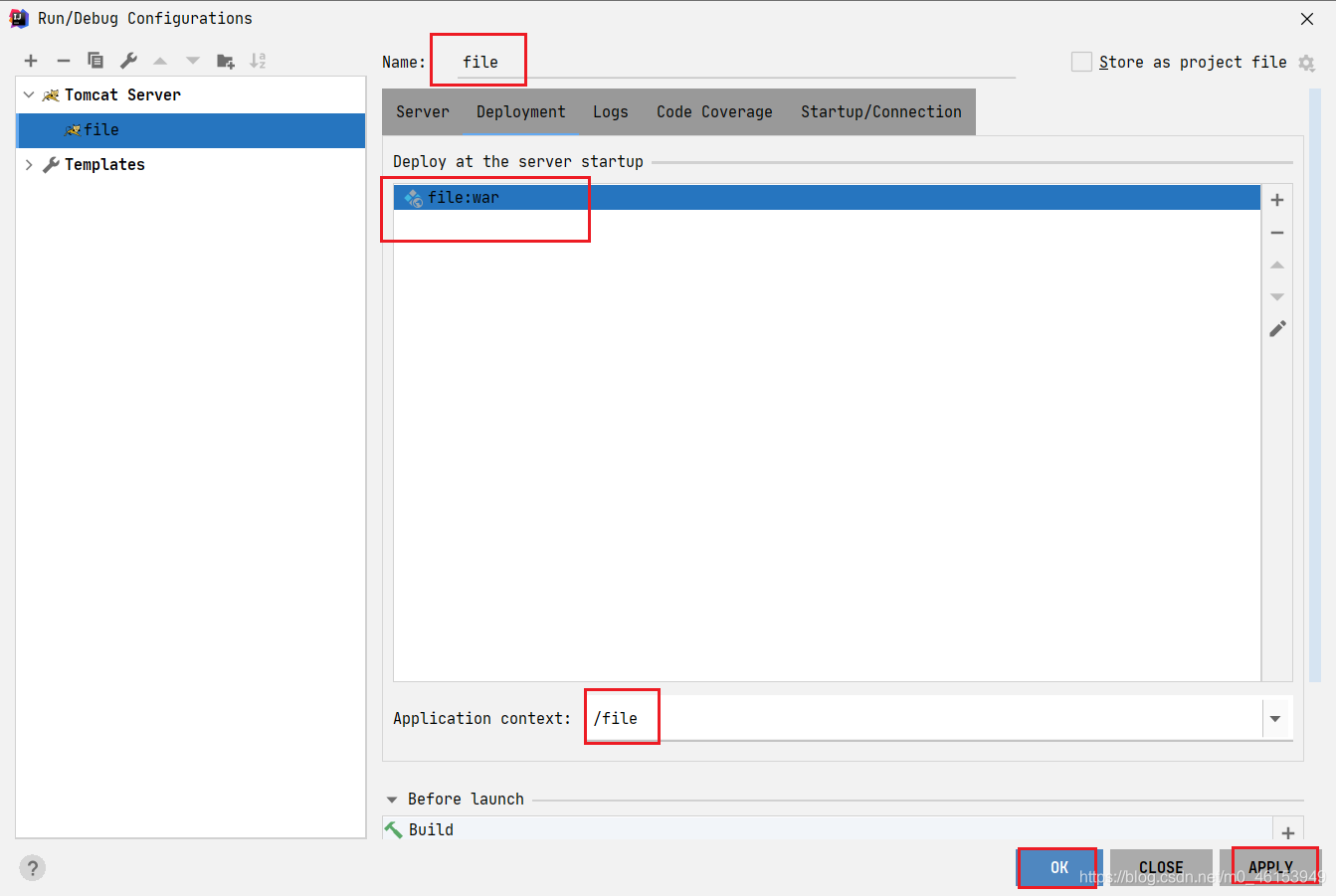The height and width of the screenshot is (896, 1336).
Task: Switch to the Server tab
Action: pos(423,112)
